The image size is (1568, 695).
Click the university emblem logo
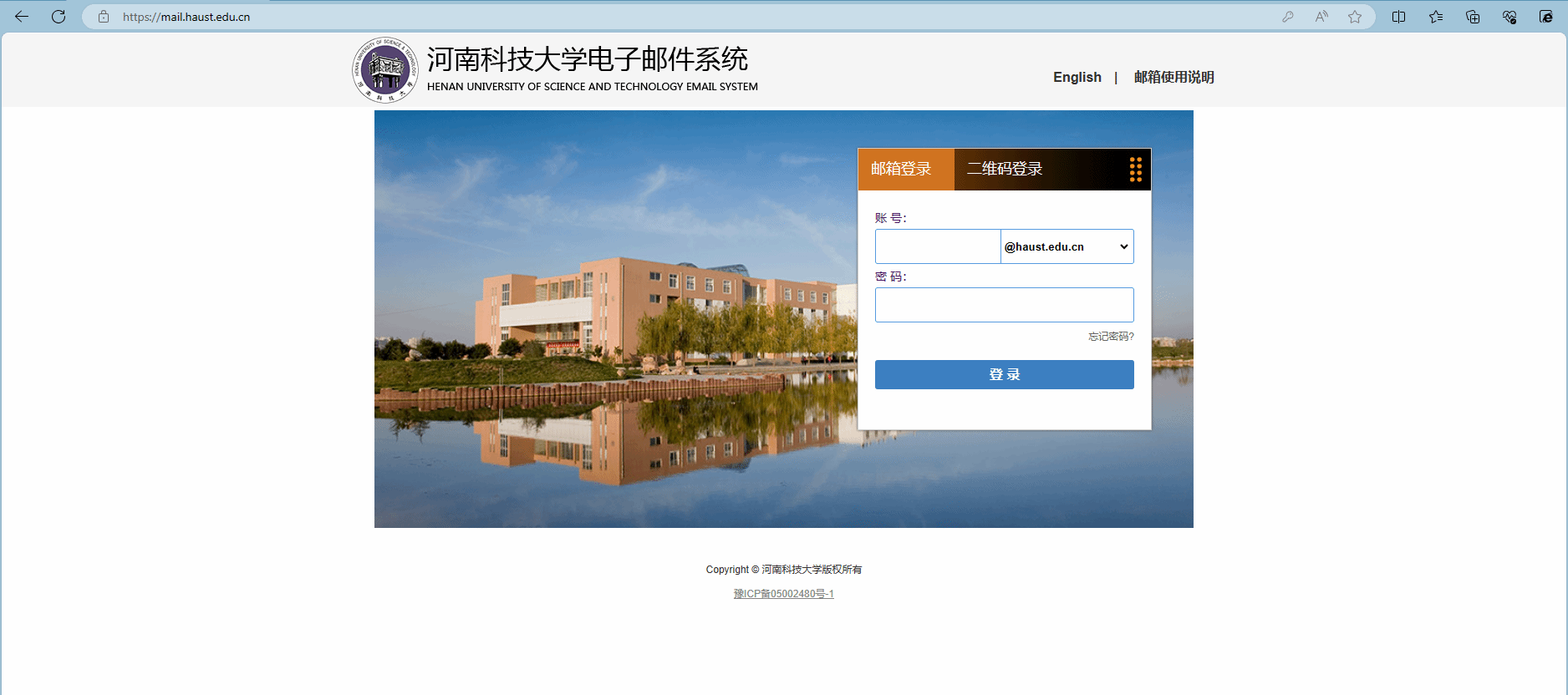[x=384, y=70]
